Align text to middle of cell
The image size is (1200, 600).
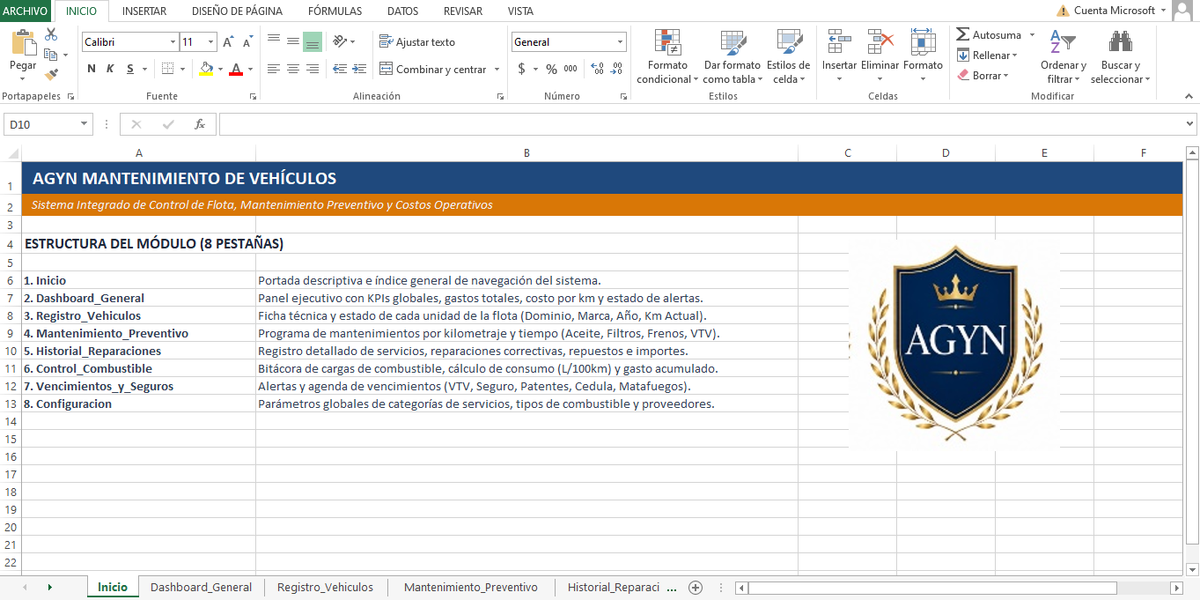(x=293, y=41)
